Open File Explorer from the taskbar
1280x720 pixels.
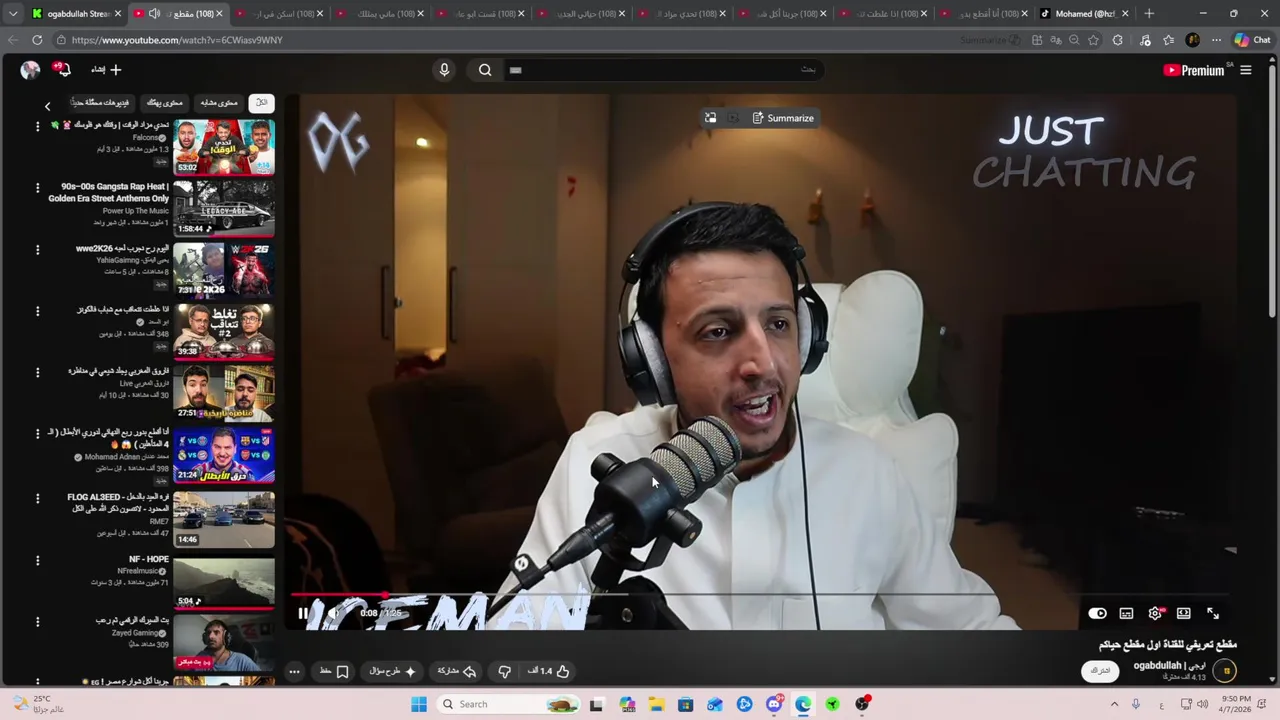(656, 704)
